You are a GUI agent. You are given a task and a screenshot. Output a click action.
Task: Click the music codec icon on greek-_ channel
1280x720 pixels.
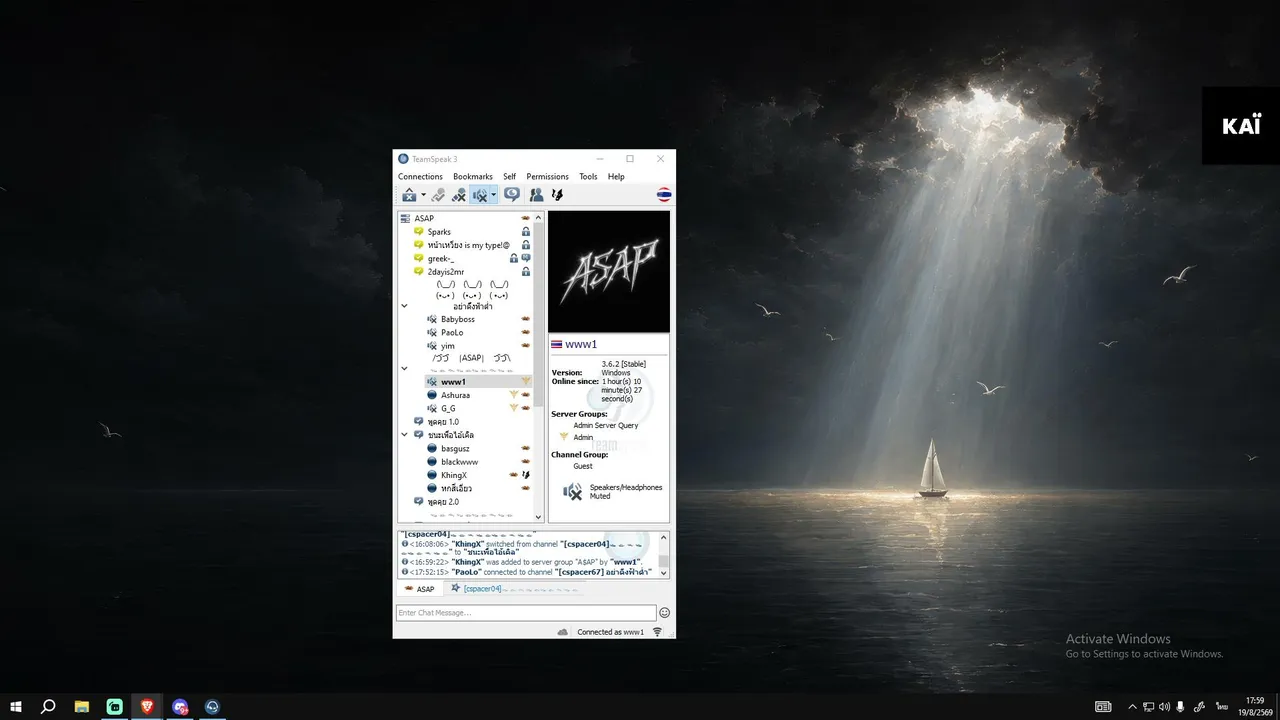526,258
